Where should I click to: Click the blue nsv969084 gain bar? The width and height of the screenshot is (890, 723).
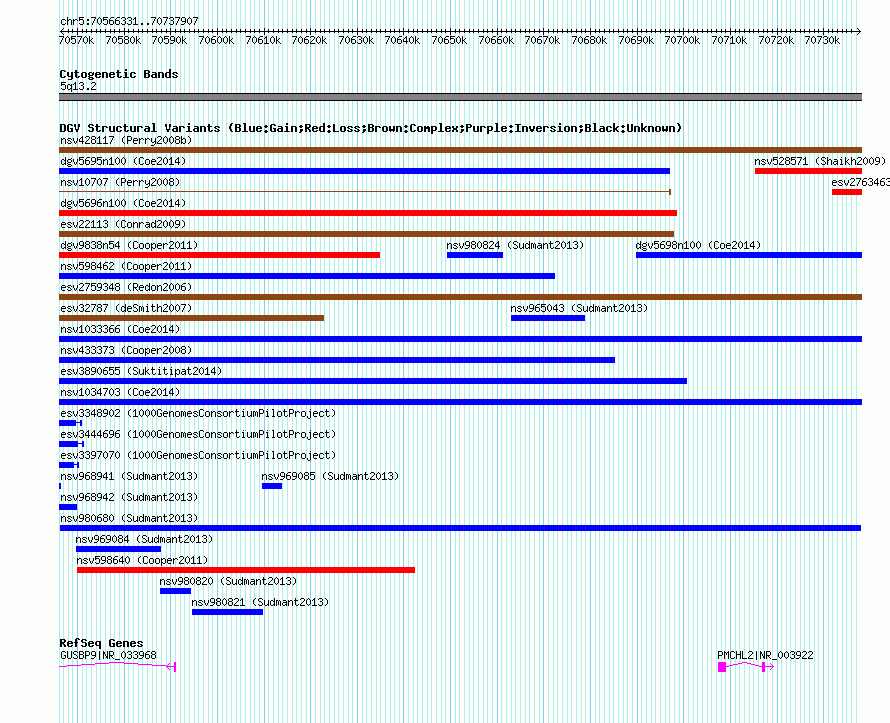[119, 549]
